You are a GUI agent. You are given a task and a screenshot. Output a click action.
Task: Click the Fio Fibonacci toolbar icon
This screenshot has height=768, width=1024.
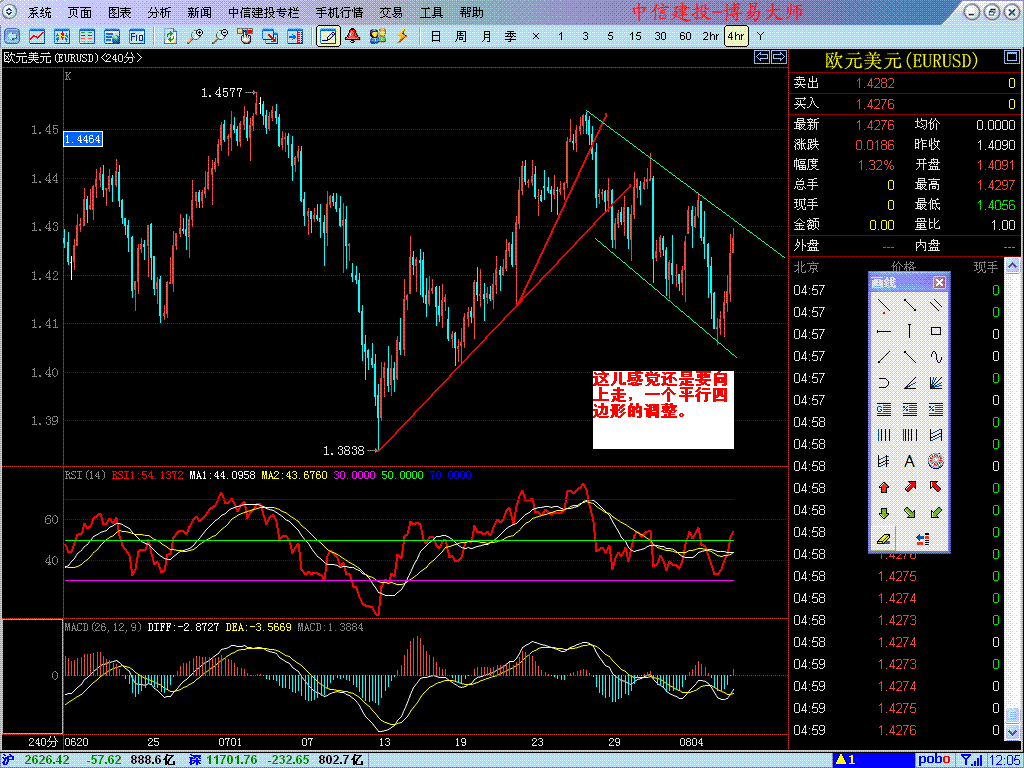point(136,37)
